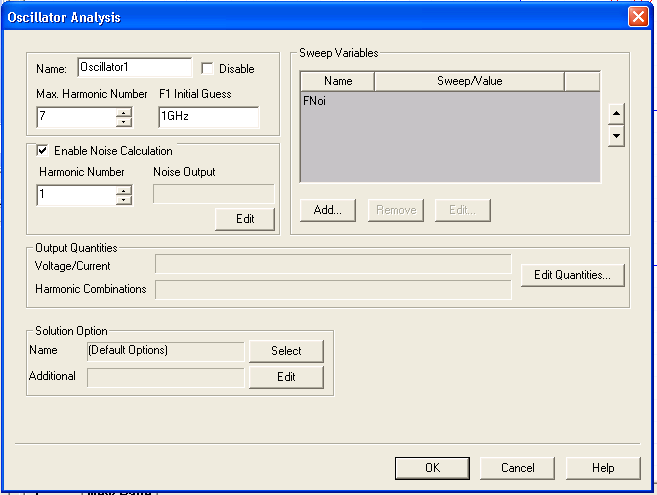The height and width of the screenshot is (495, 657).
Task: Increase Max. Harmonic Number with spinner up arrow
Action: tap(124, 113)
